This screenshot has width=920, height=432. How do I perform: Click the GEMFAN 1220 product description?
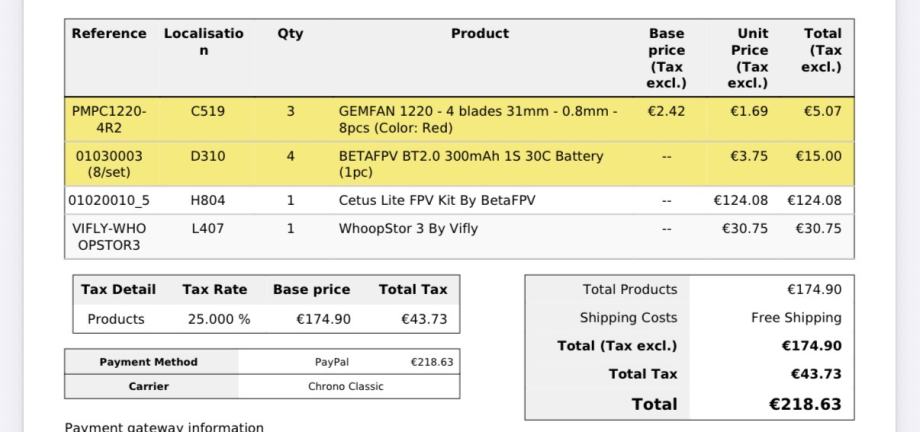(x=478, y=120)
